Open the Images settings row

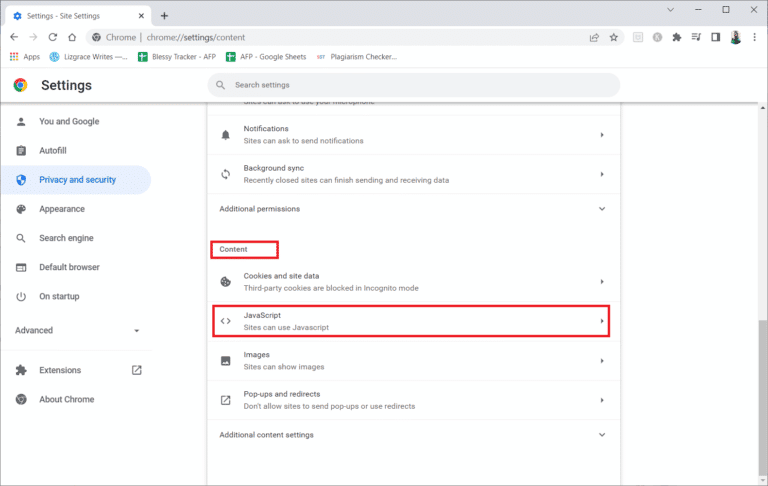tap(414, 361)
